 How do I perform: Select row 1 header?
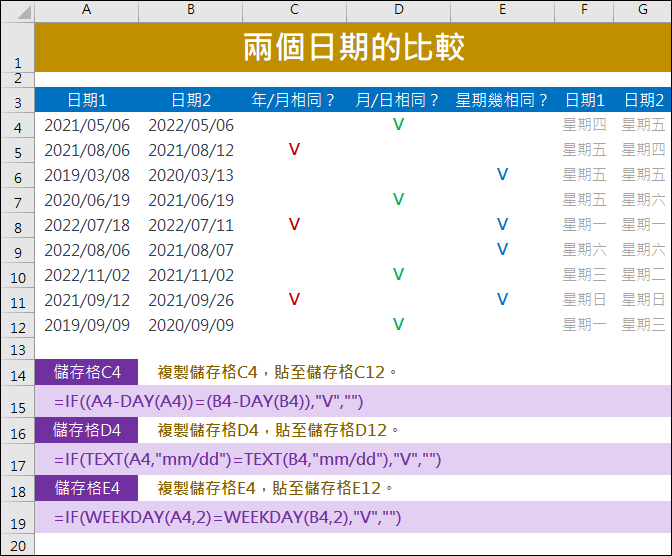18,47
